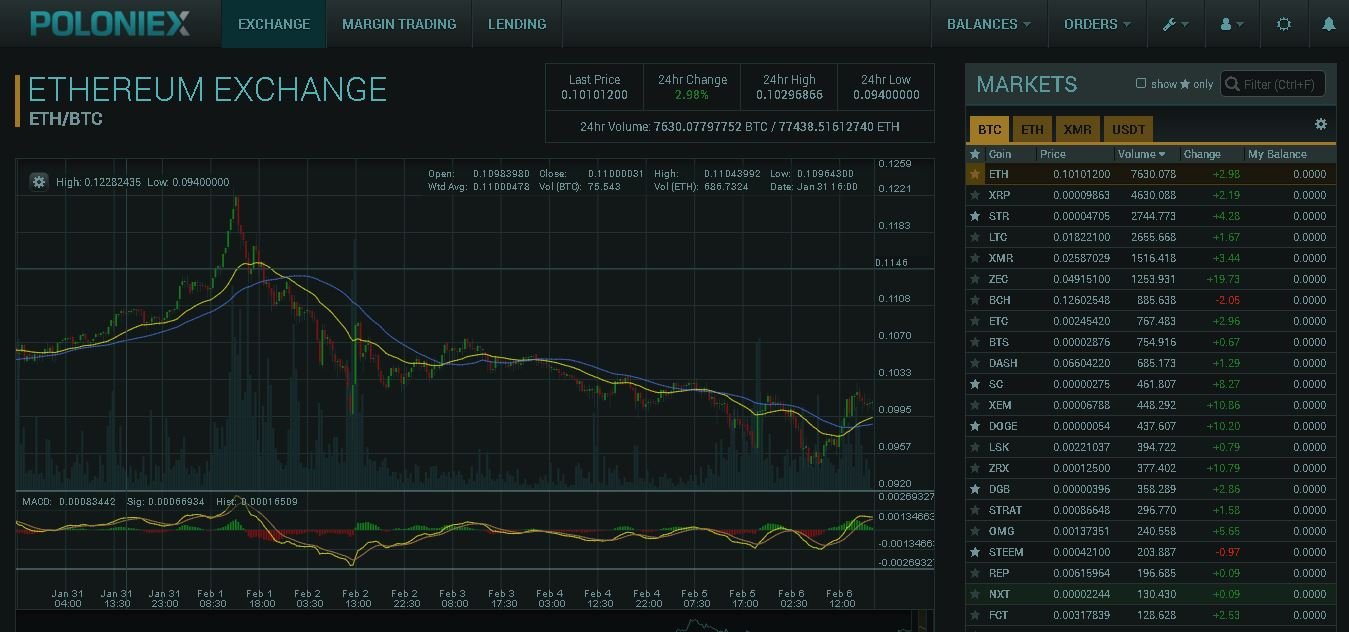This screenshot has width=1349, height=632.
Task: Click the star column header in Markets
Action: pos(974,154)
